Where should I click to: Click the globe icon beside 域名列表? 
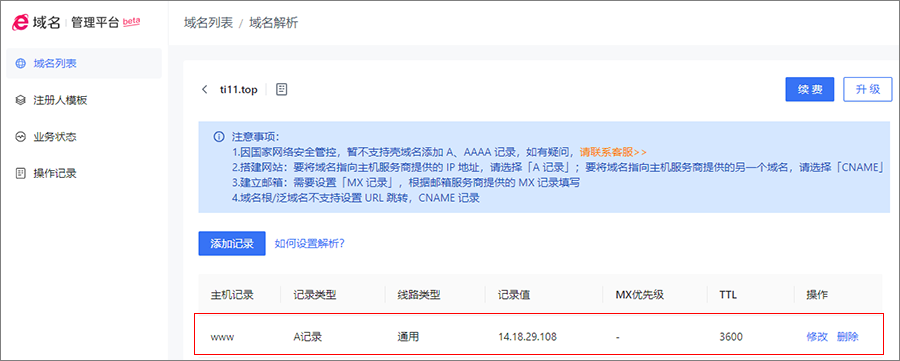(21, 63)
